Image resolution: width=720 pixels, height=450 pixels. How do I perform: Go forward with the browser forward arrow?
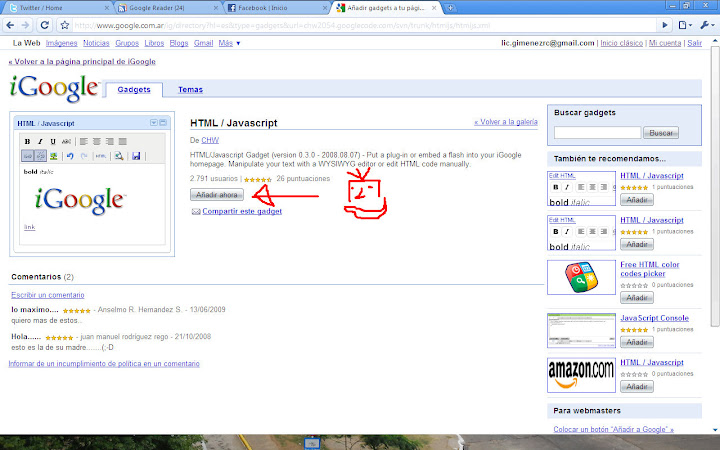tap(26, 25)
